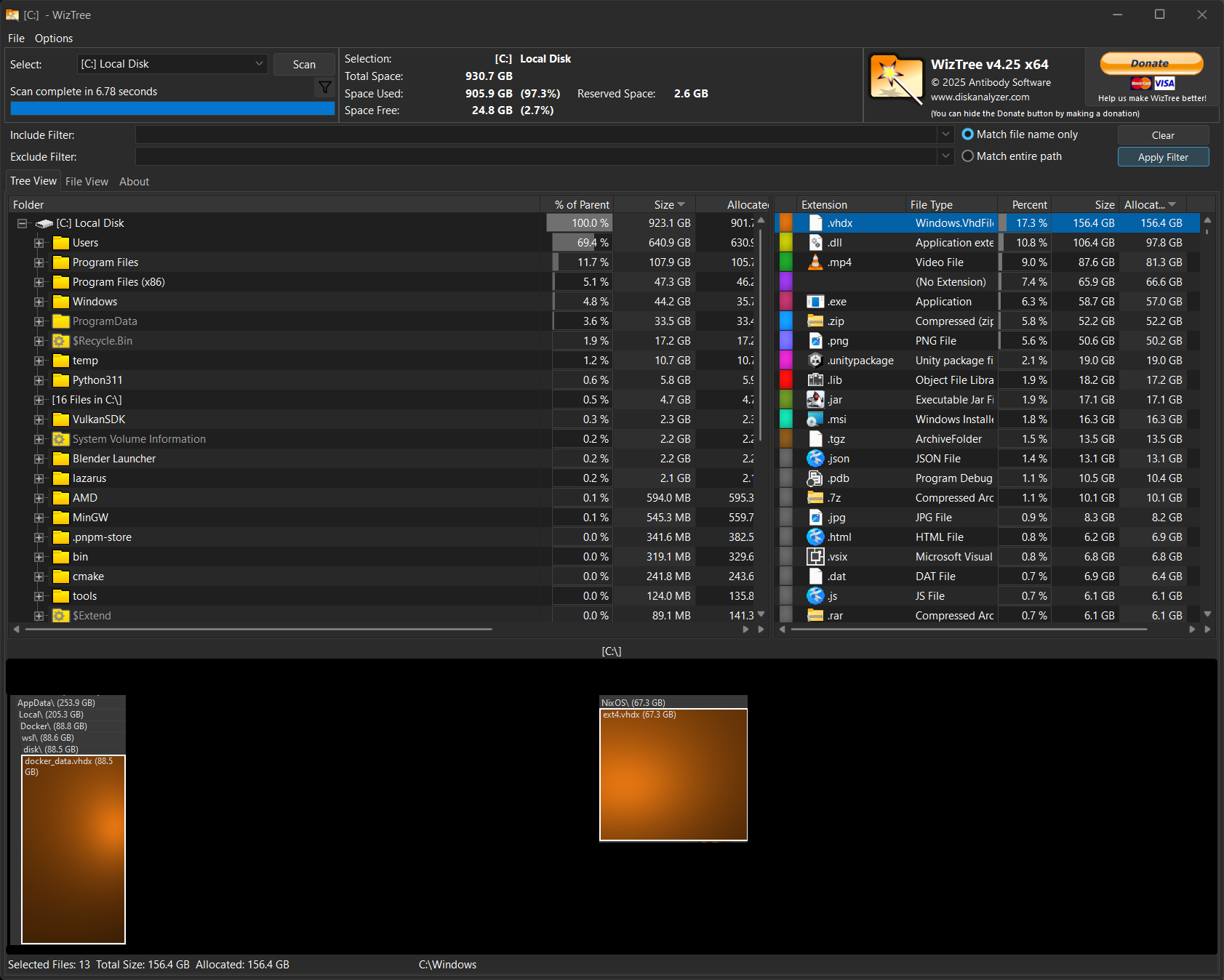Click the .js file icon
Image resolution: width=1224 pixels, height=980 pixels.
pyautogui.click(x=815, y=596)
